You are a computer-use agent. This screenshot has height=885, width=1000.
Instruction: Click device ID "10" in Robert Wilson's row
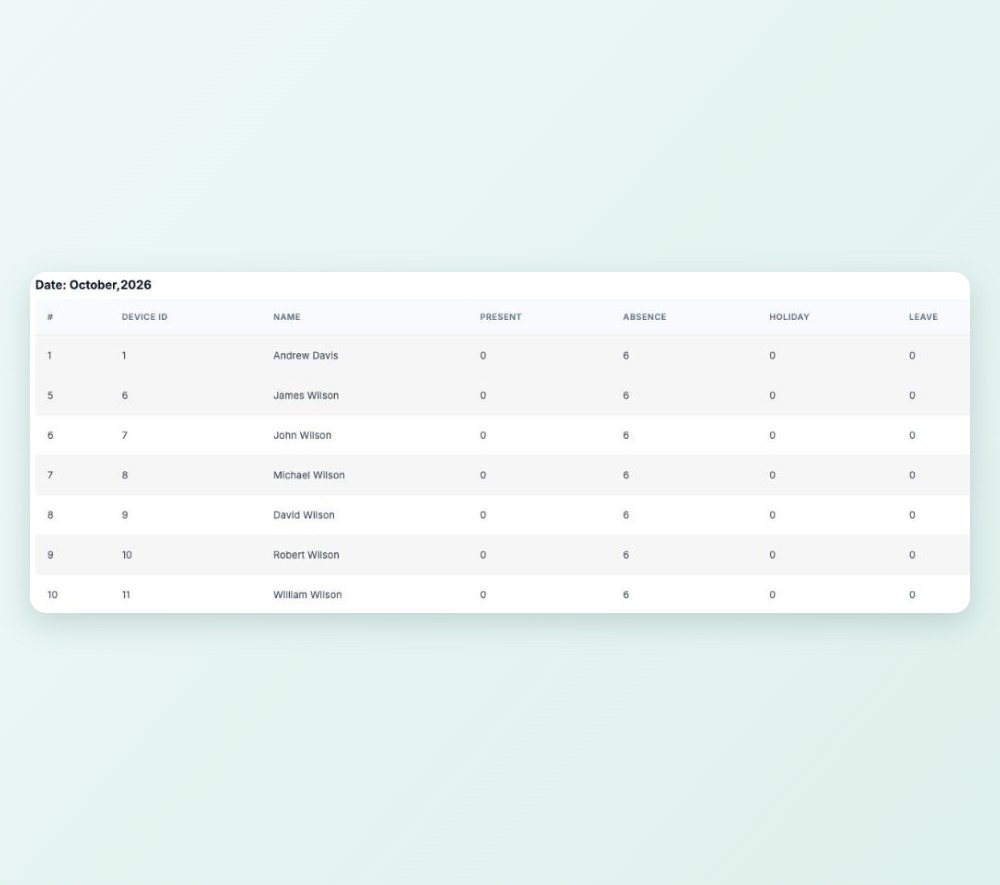pos(127,555)
